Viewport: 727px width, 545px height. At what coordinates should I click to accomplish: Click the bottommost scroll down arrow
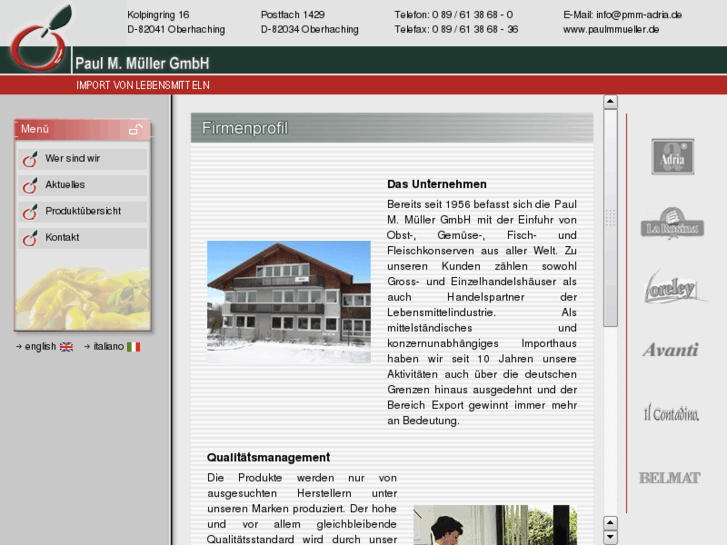[610, 537]
